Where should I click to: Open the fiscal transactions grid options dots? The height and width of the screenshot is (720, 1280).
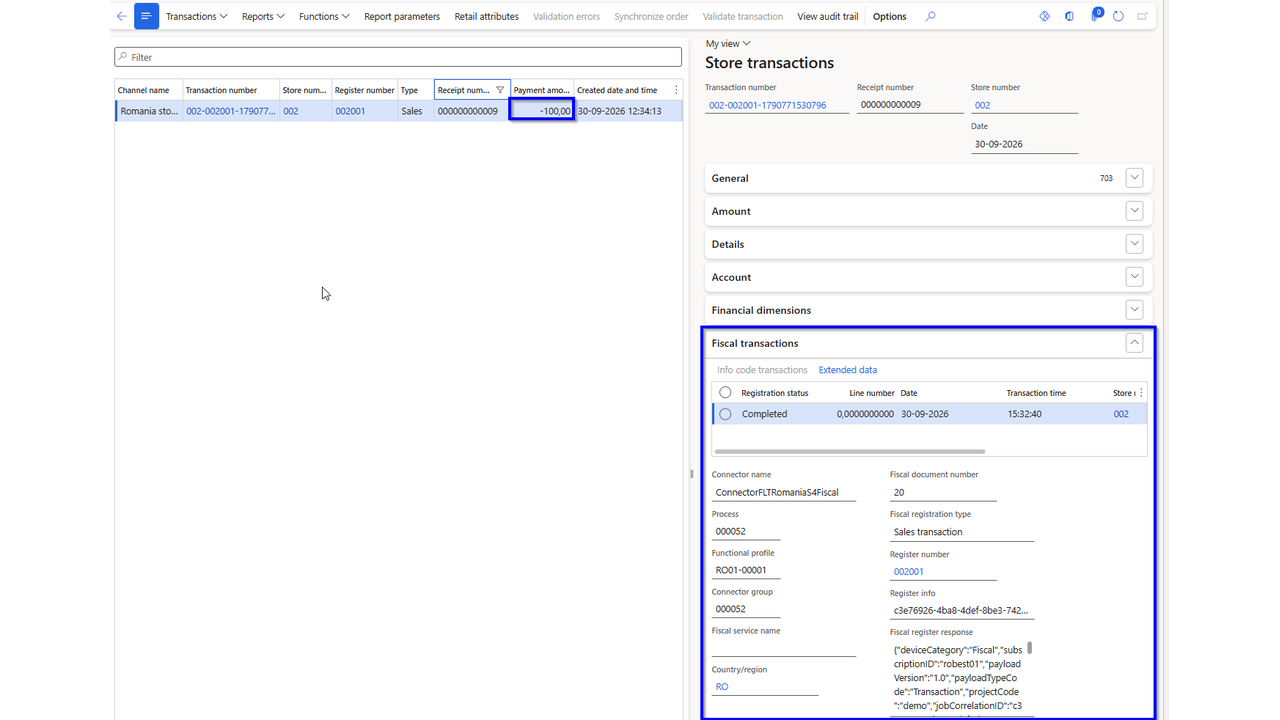[1141, 393]
